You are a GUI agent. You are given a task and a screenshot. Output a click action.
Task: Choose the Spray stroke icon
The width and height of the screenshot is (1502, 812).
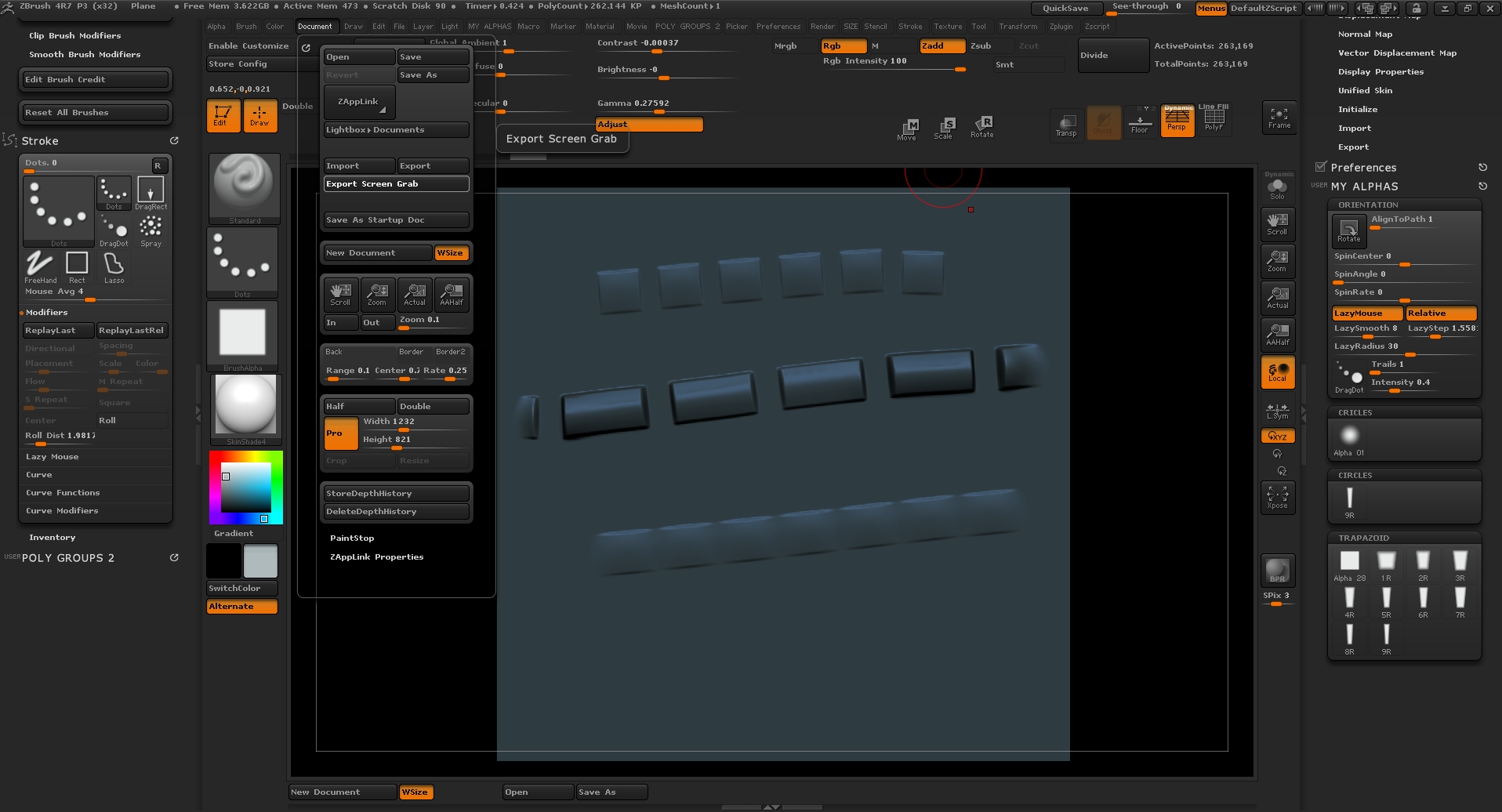pos(151,229)
